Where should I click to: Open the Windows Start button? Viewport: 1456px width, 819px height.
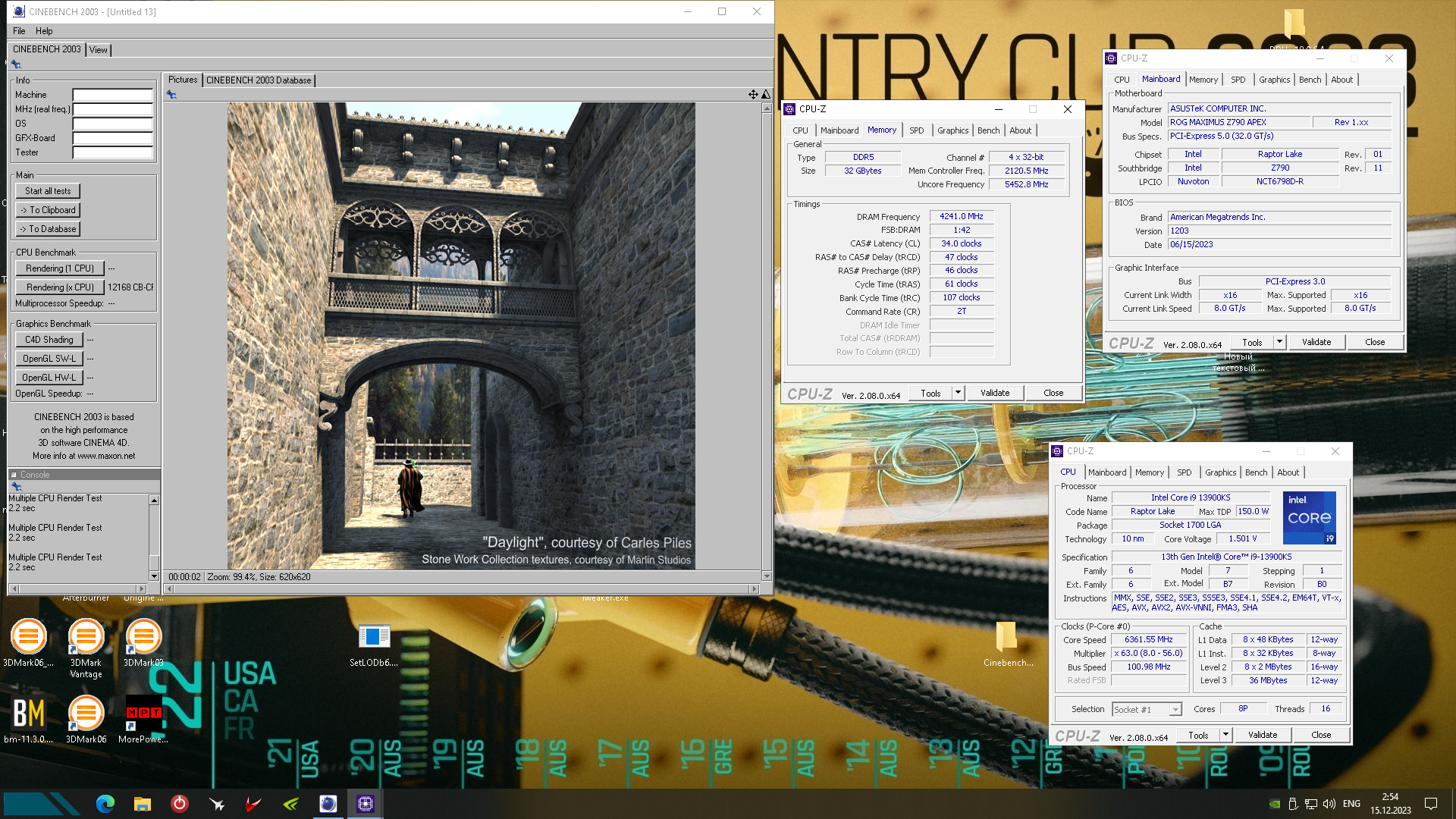pos(42,804)
